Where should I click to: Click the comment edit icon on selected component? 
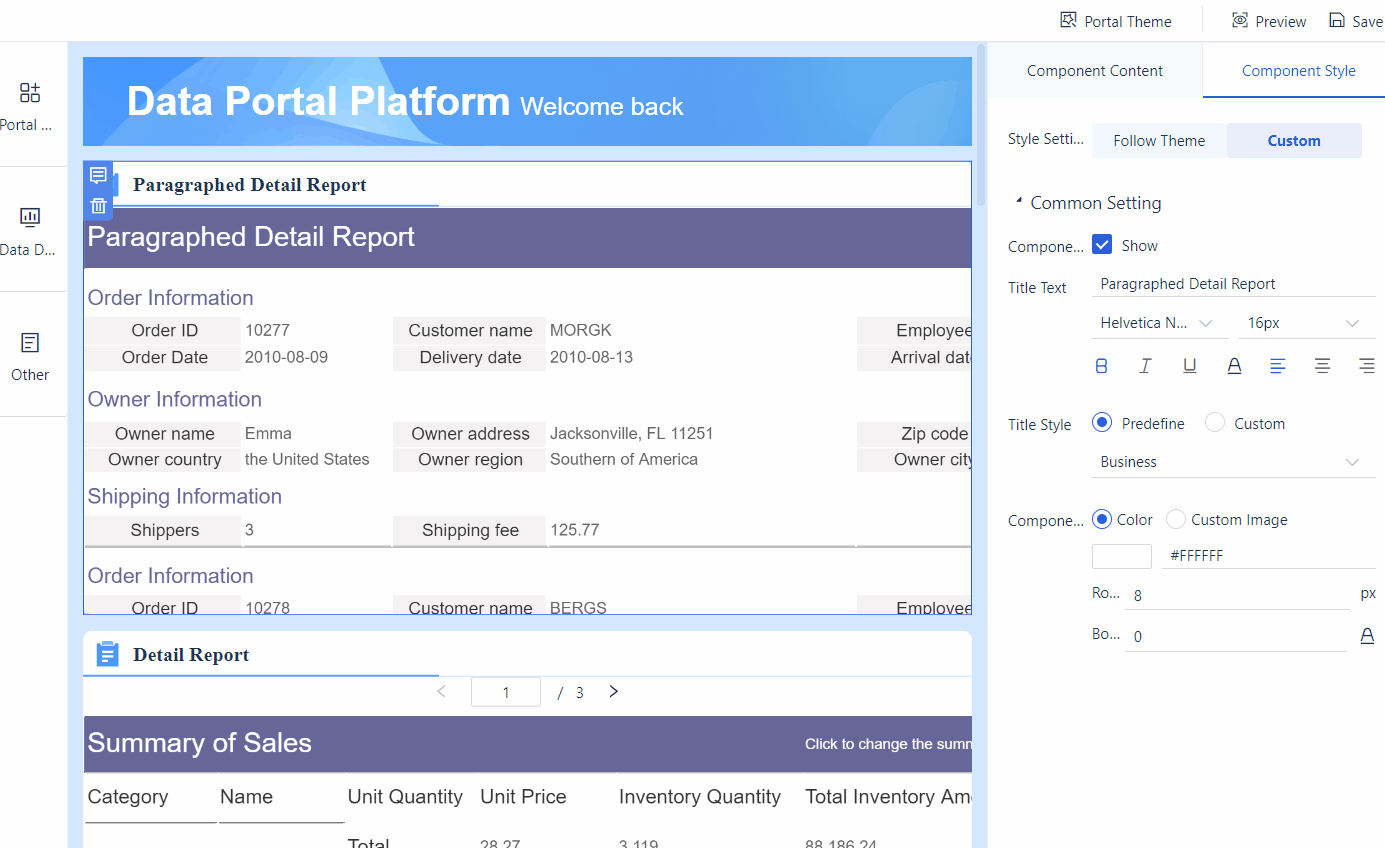98,176
